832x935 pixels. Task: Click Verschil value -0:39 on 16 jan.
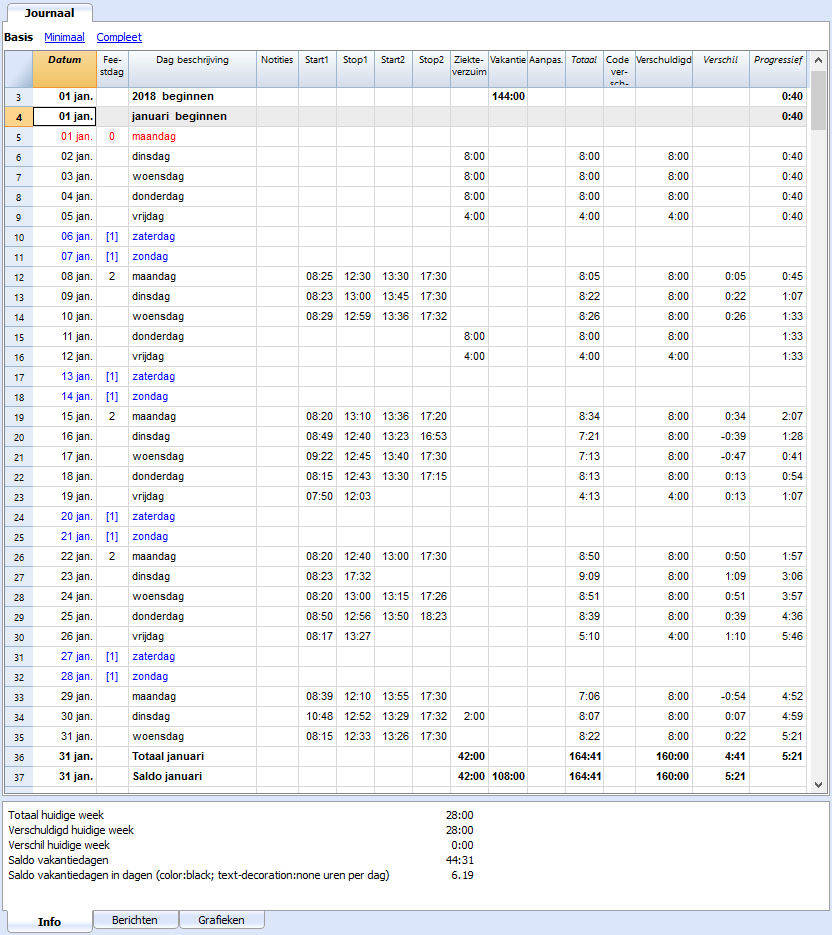[720, 436]
